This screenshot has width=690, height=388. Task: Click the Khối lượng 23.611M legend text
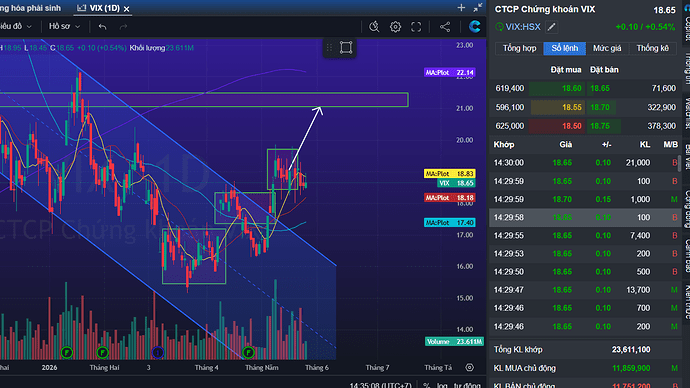point(161,48)
